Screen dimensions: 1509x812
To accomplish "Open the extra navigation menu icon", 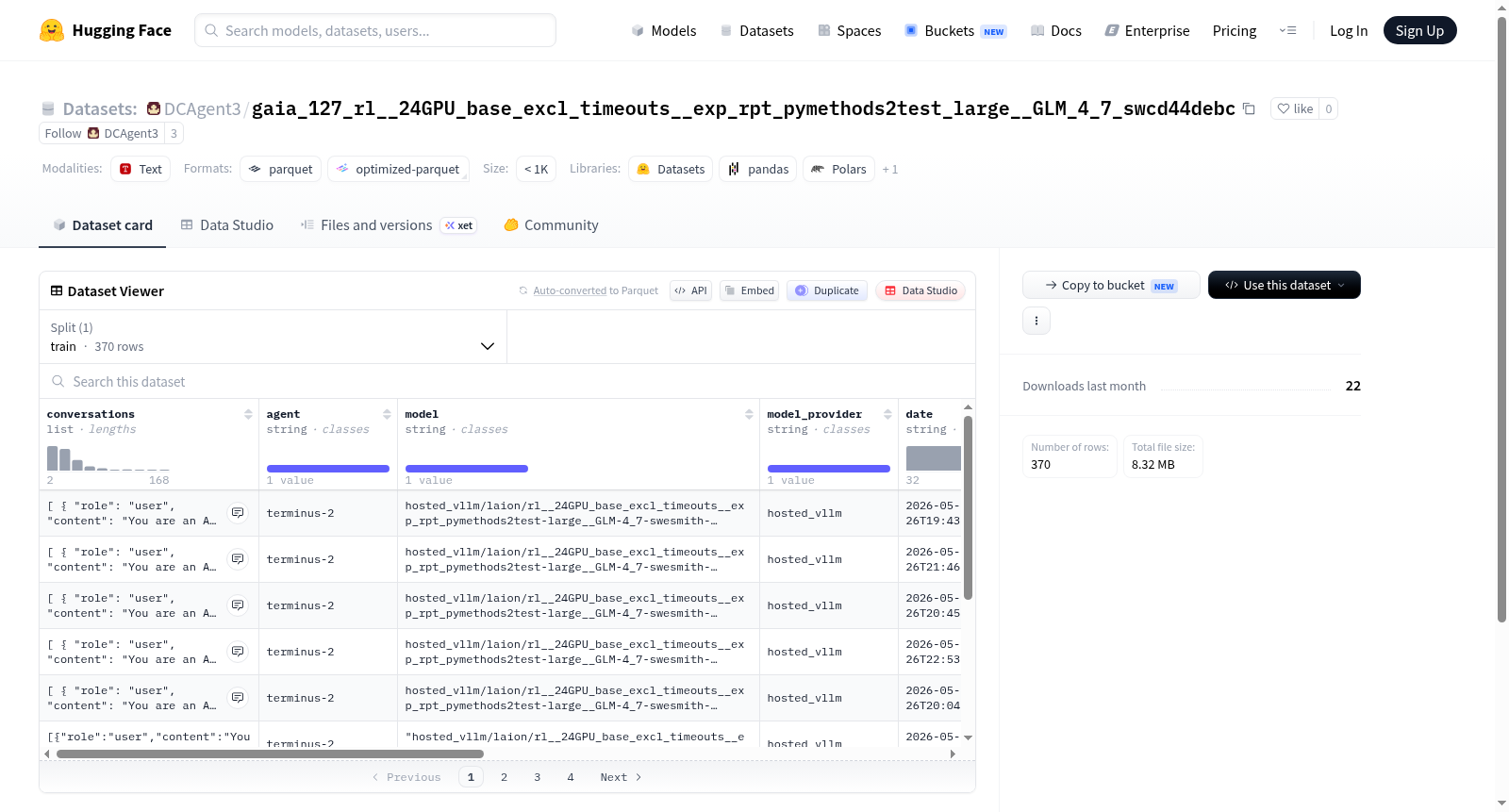I will click(x=1287, y=30).
